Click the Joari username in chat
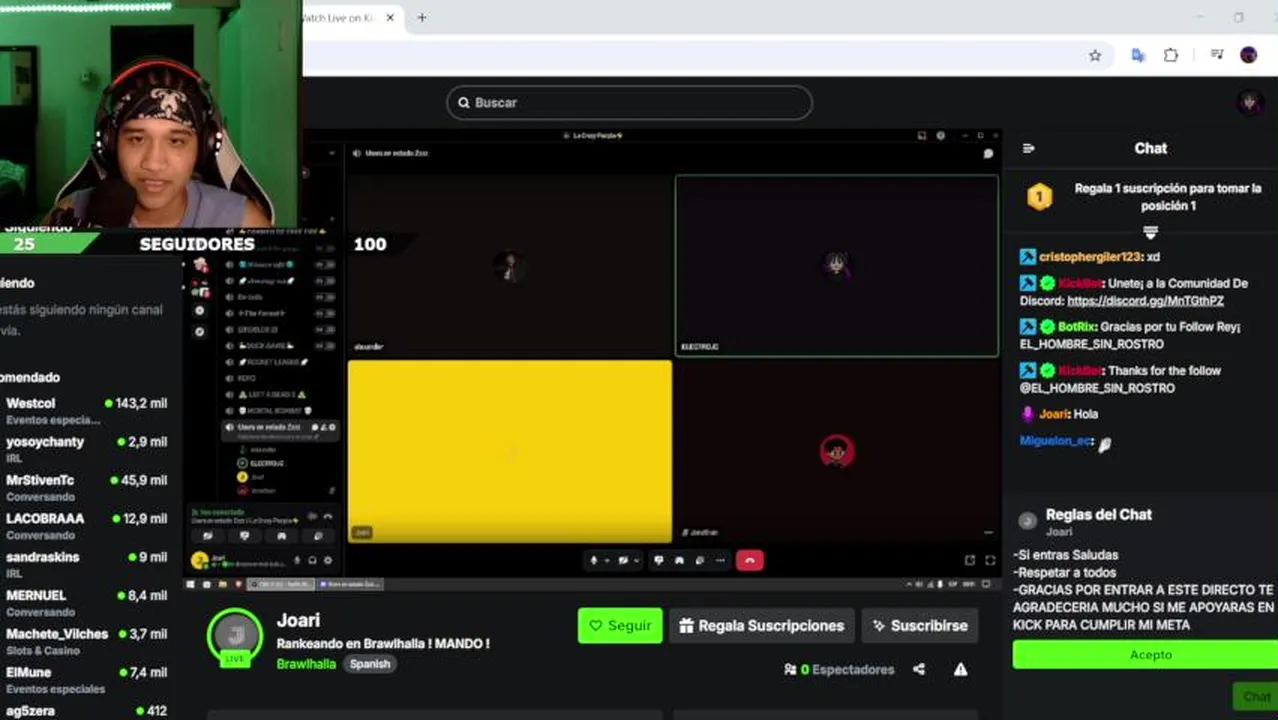 [1054, 414]
